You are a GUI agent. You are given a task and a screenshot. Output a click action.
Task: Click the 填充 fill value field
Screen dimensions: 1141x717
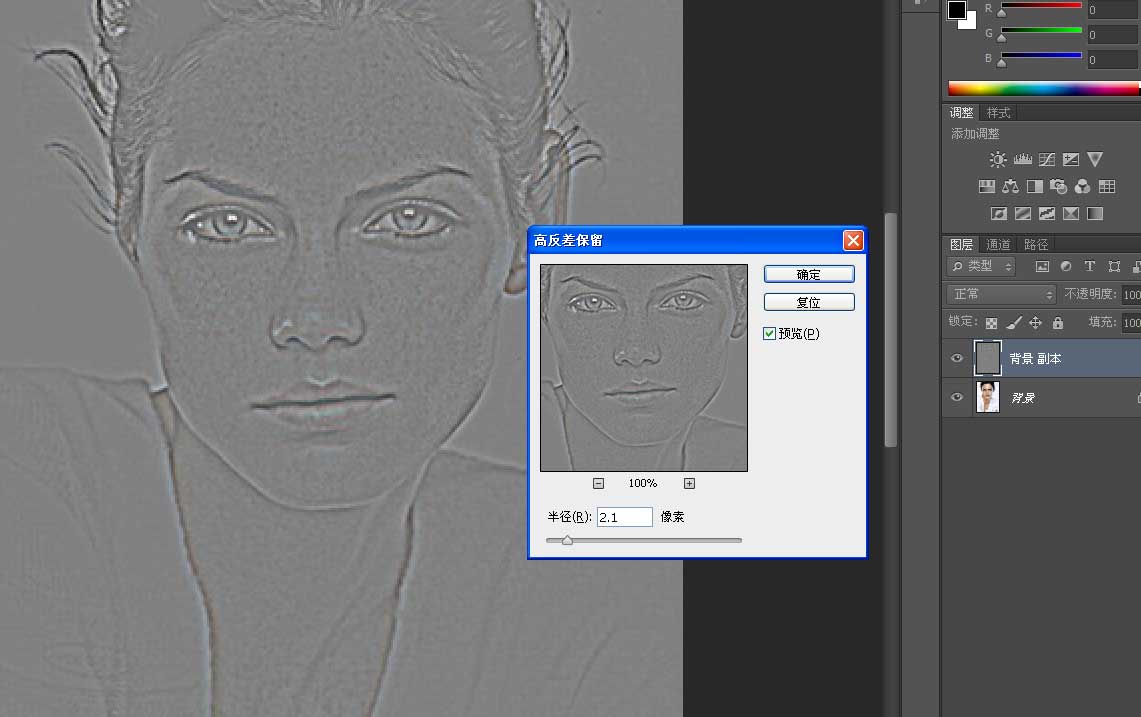pos(1131,322)
